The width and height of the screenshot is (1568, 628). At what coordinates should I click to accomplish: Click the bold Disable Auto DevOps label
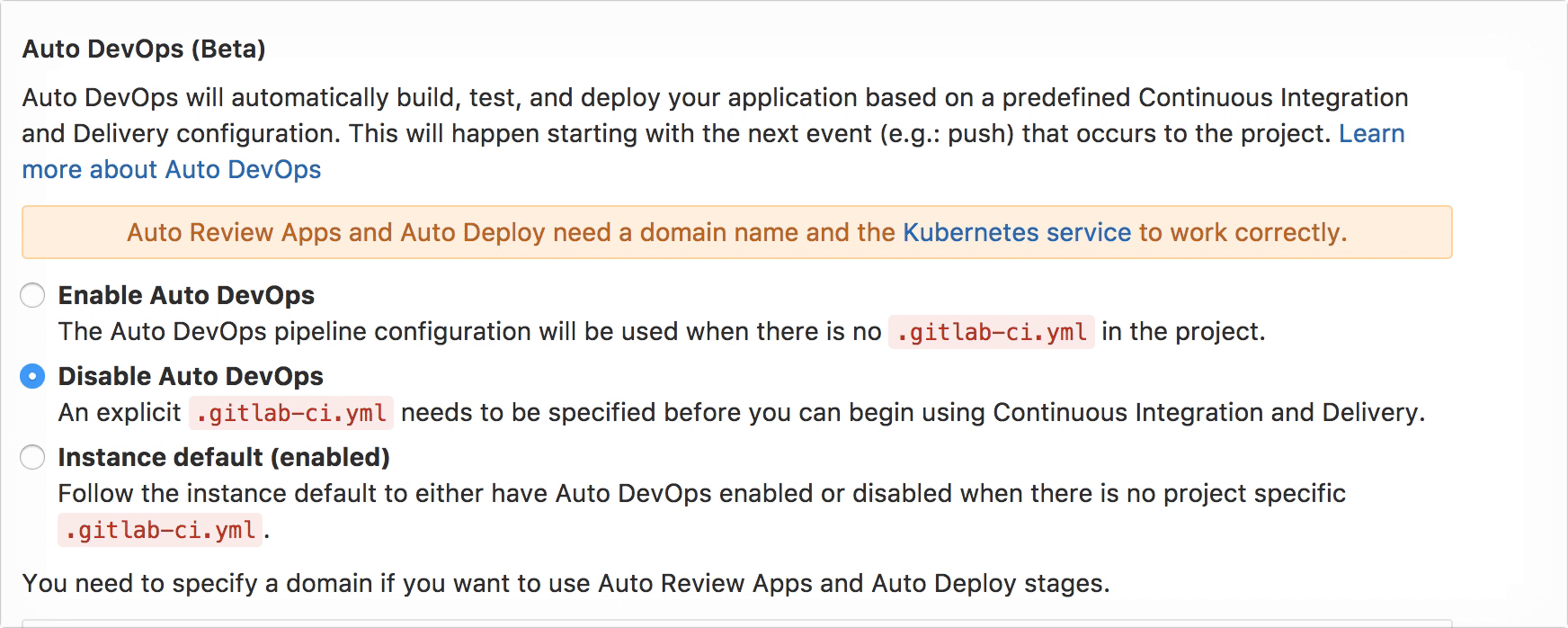click(191, 376)
